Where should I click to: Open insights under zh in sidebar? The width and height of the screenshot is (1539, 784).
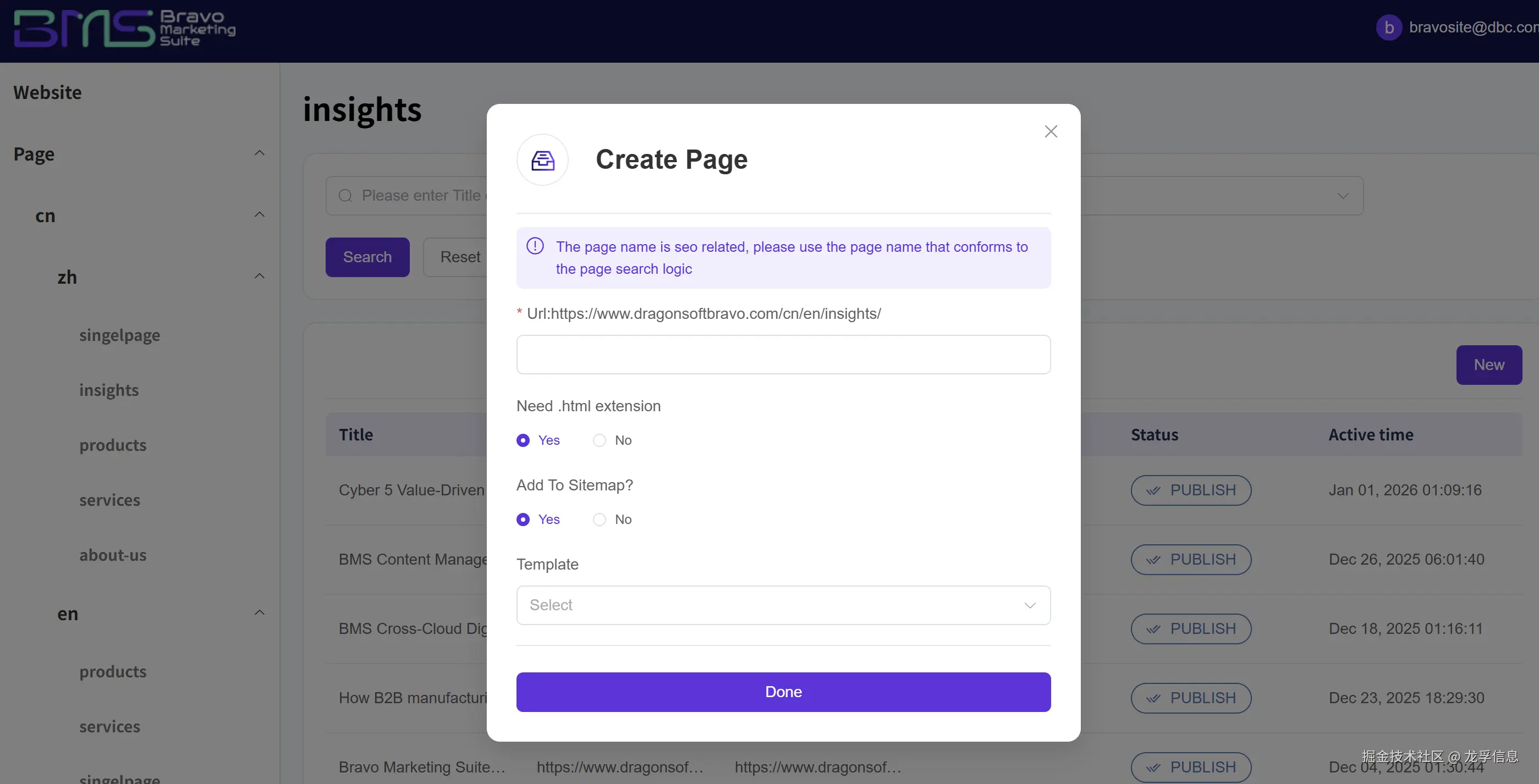[109, 390]
